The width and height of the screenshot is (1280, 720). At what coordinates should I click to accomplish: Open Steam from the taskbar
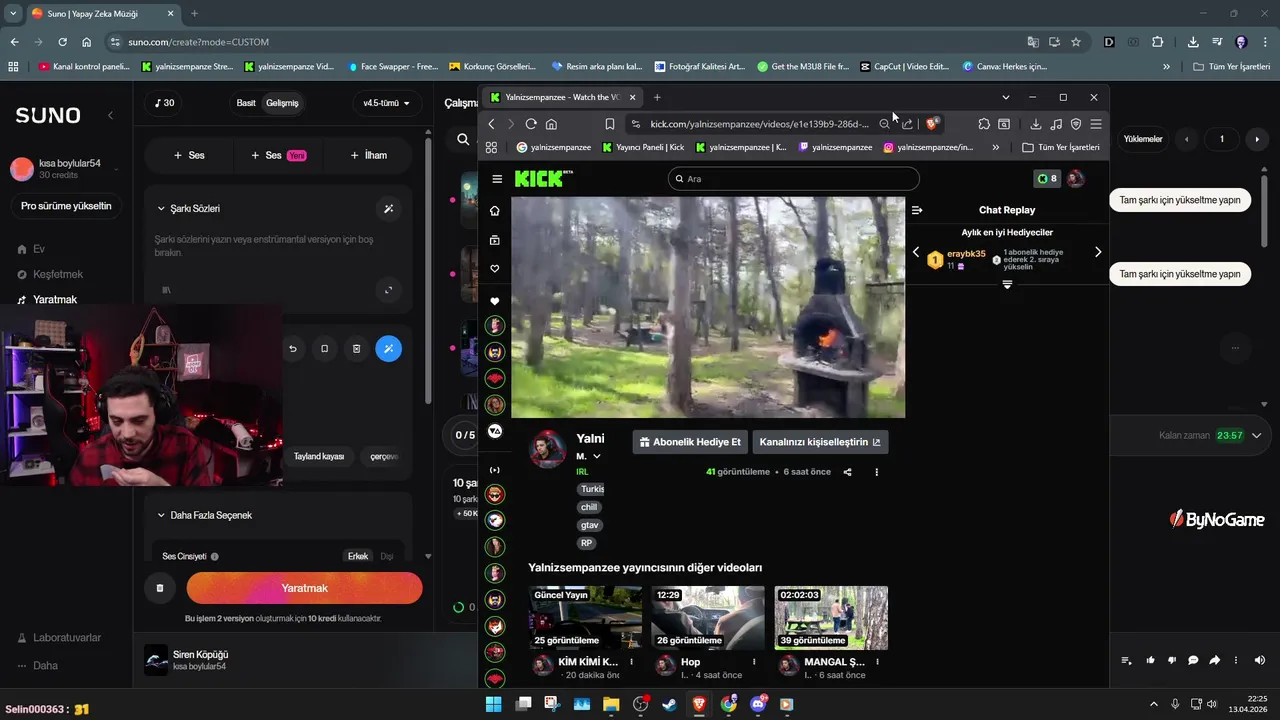(669, 704)
